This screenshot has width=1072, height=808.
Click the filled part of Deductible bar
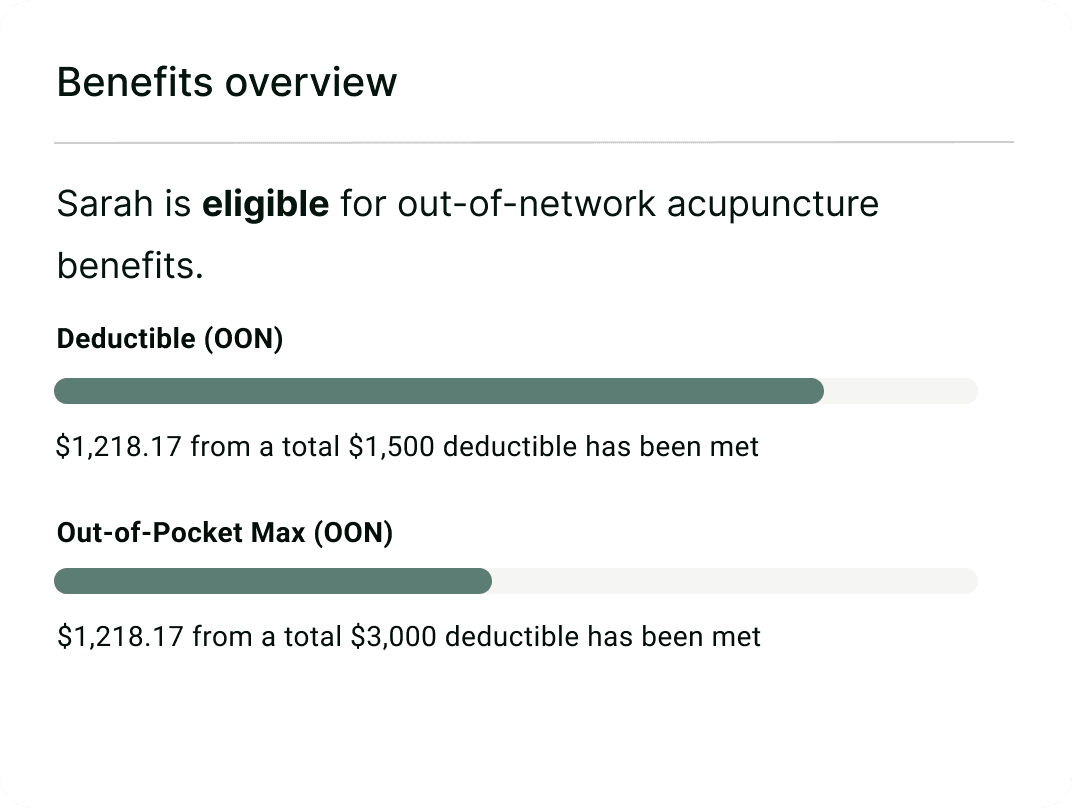(x=439, y=391)
